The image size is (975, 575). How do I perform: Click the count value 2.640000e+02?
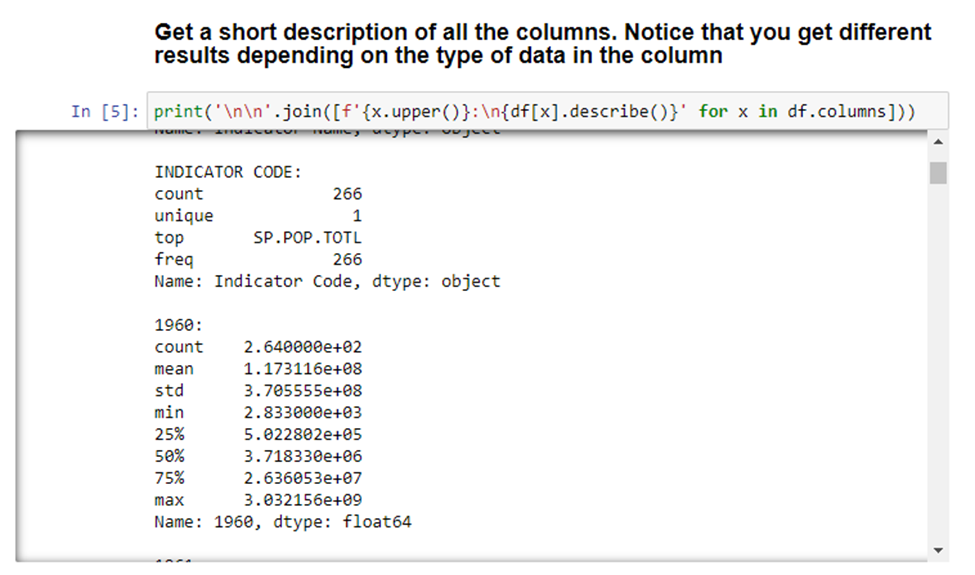[303, 347]
